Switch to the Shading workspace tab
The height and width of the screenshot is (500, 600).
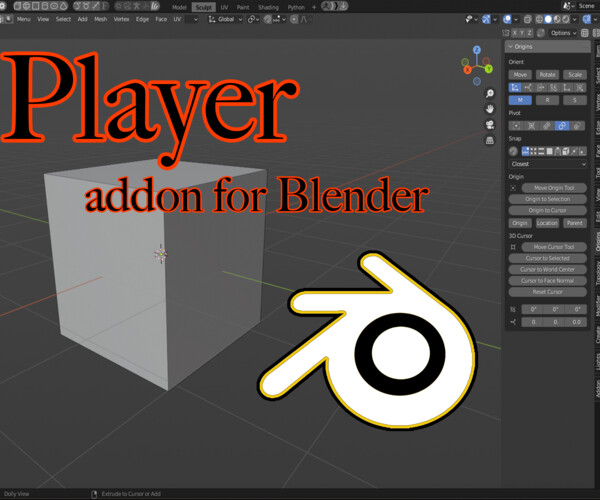point(268,7)
